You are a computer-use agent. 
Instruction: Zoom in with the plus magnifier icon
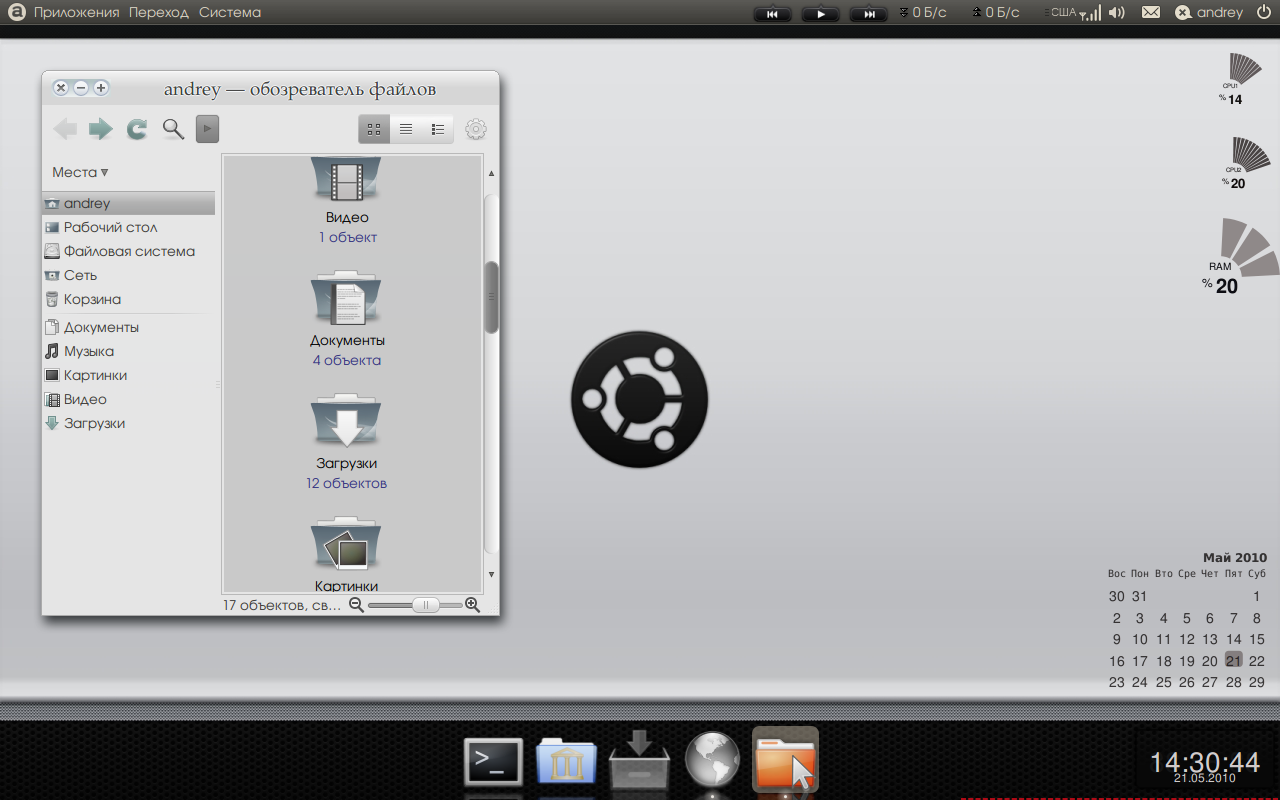tap(473, 605)
